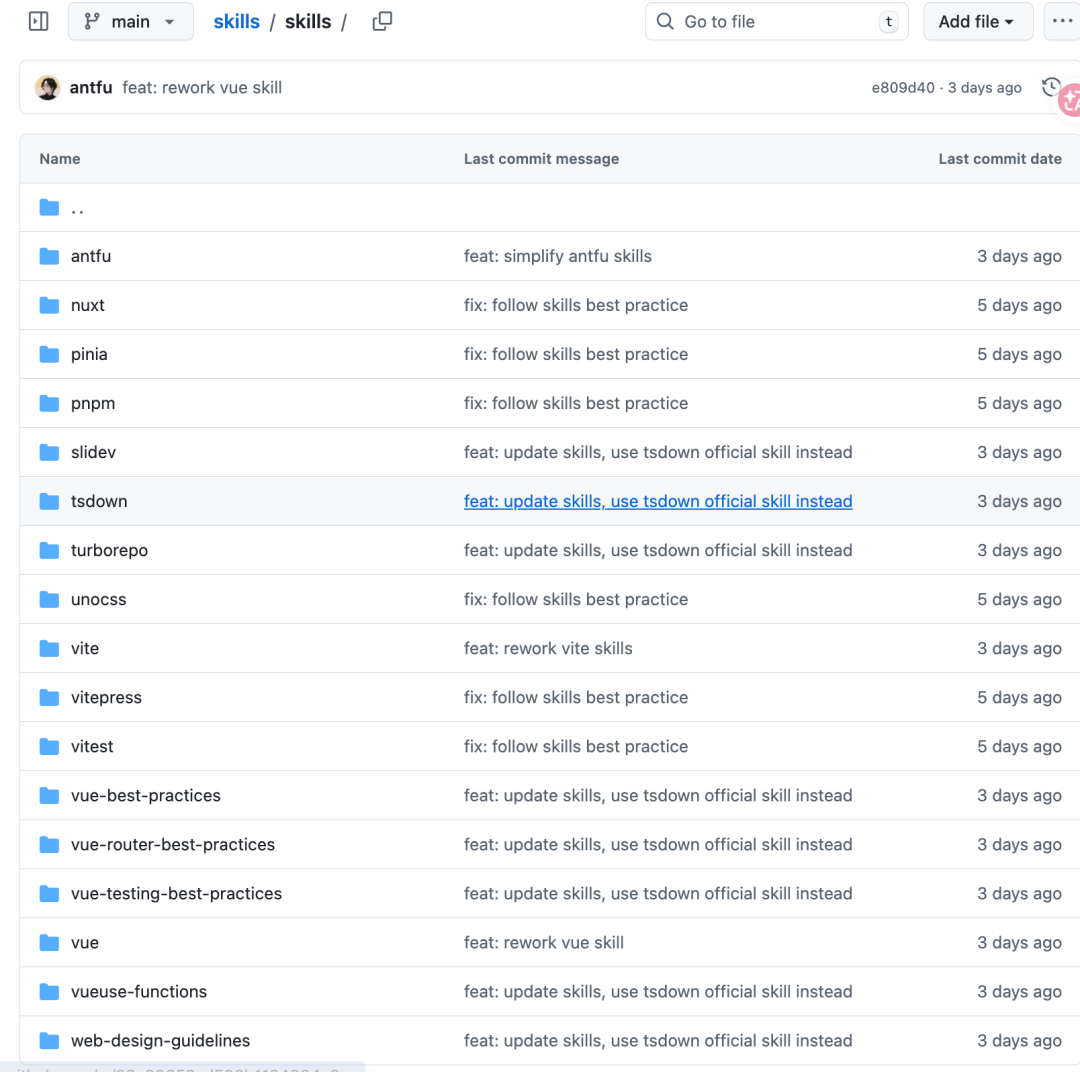Open the slidev folder
Viewport: 1080px width, 1072px height.
point(93,452)
